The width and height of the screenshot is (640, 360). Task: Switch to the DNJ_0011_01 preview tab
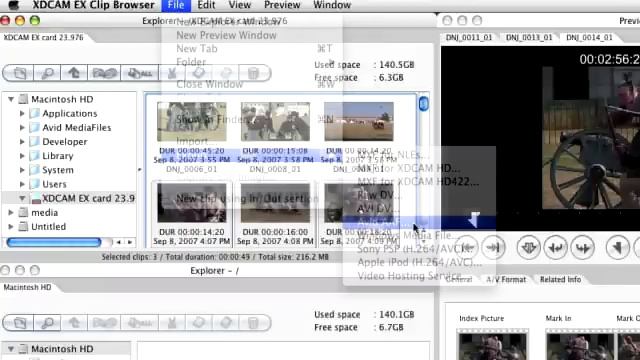[x=469, y=38]
